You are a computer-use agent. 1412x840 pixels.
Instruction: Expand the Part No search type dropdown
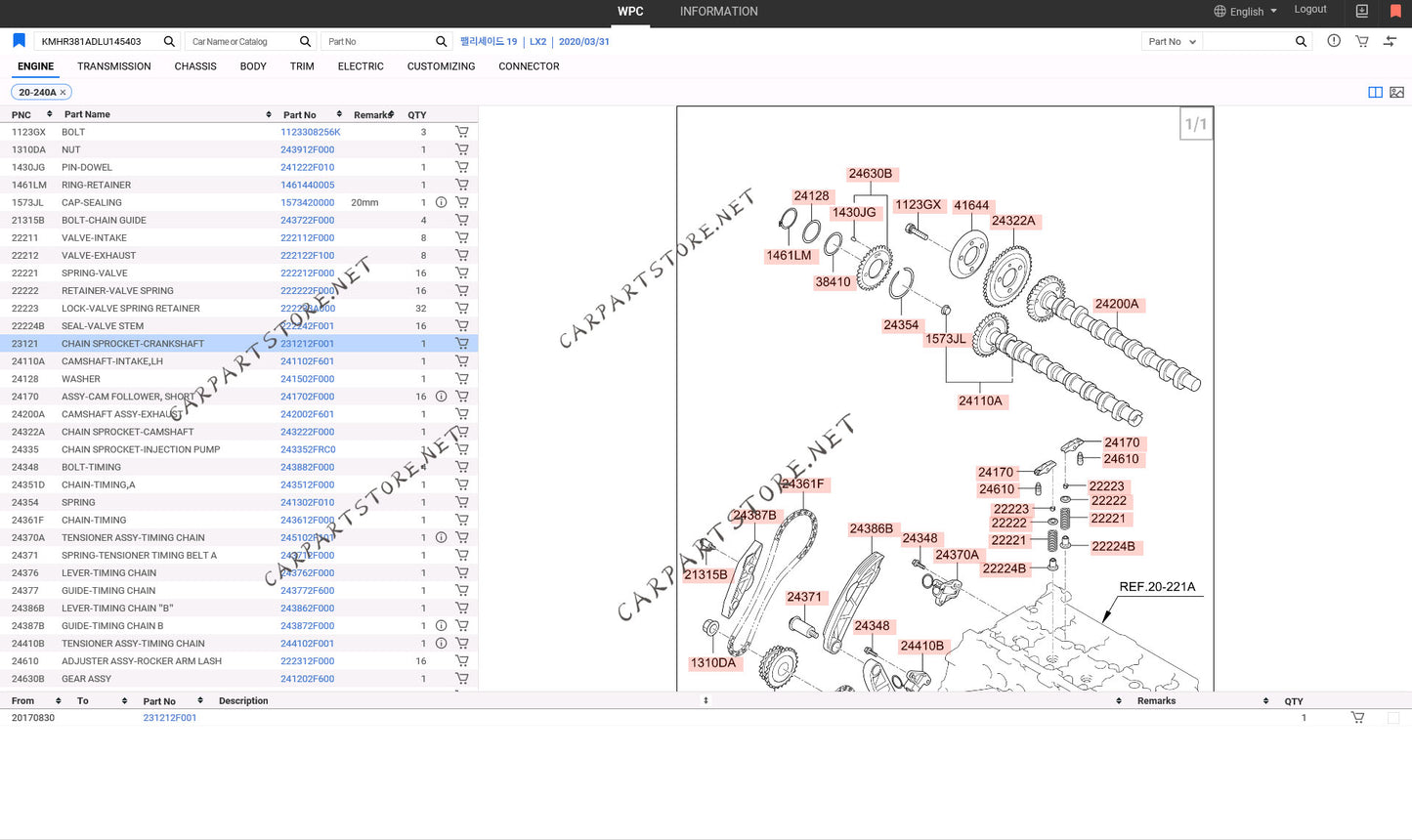(1172, 41)
